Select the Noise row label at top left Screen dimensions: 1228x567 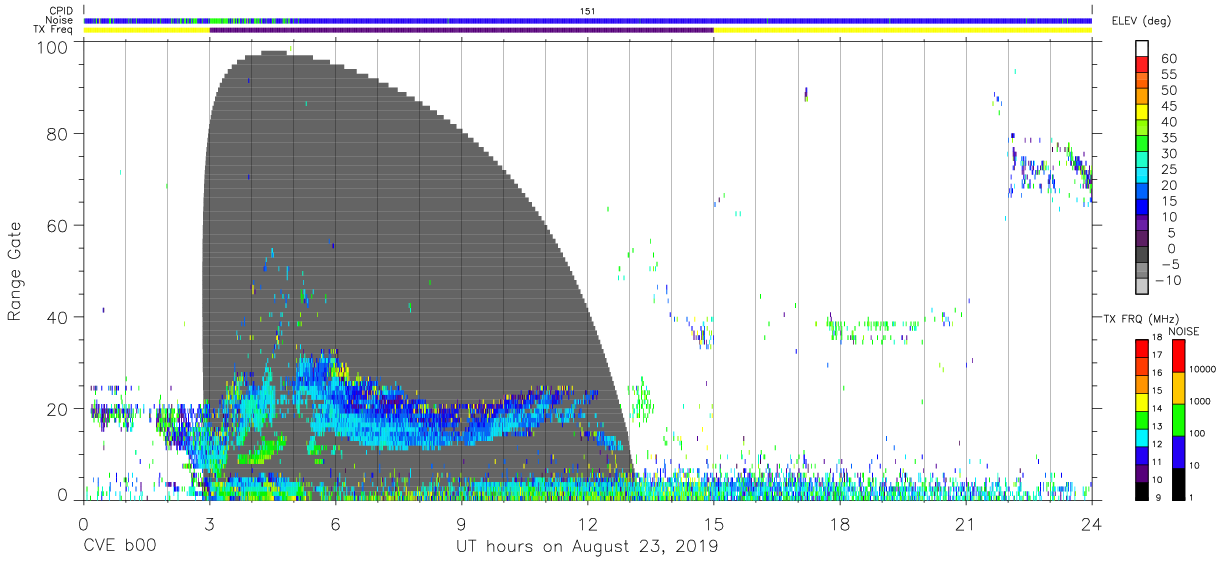click(x=60, y=20)
